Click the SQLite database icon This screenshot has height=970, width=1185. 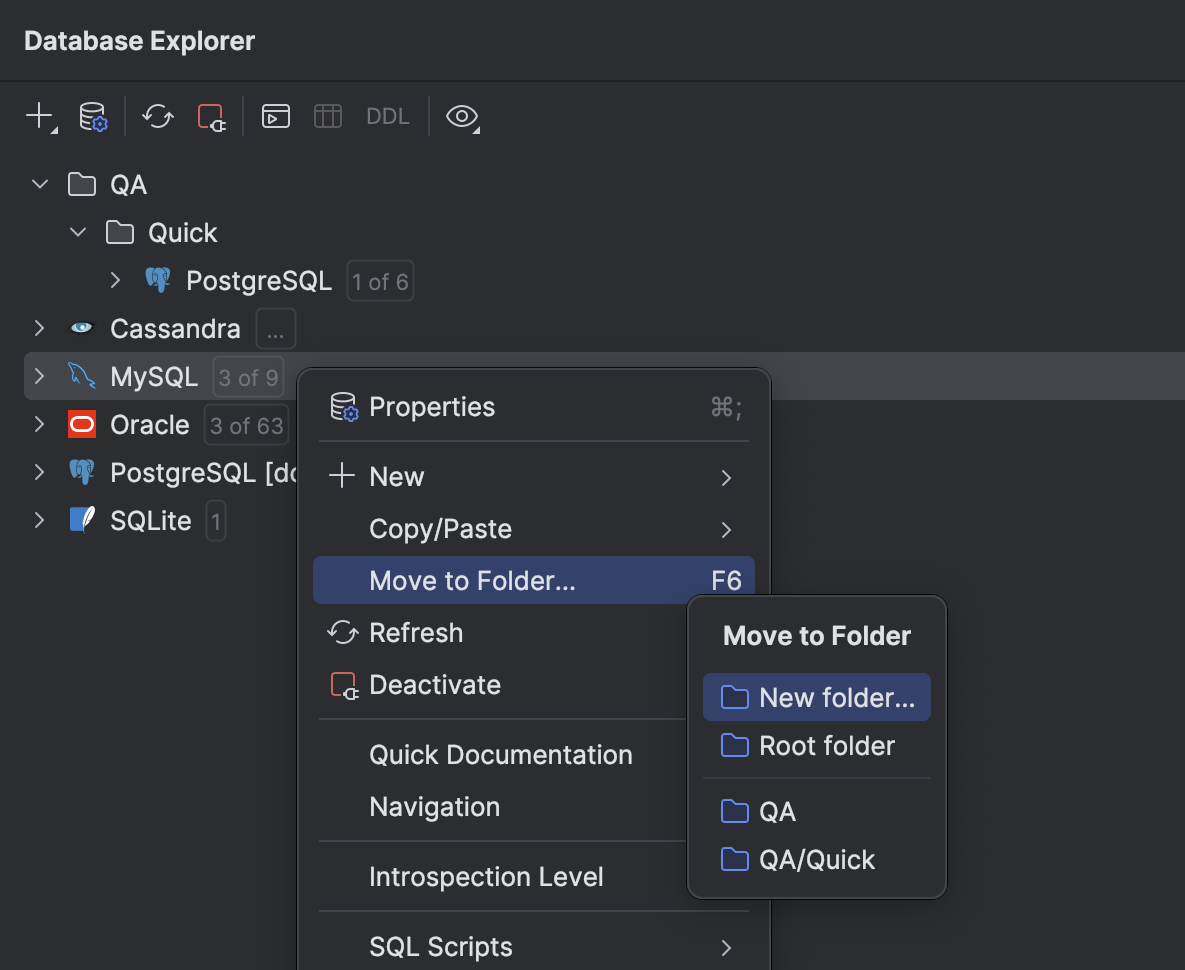coord(80,520)
